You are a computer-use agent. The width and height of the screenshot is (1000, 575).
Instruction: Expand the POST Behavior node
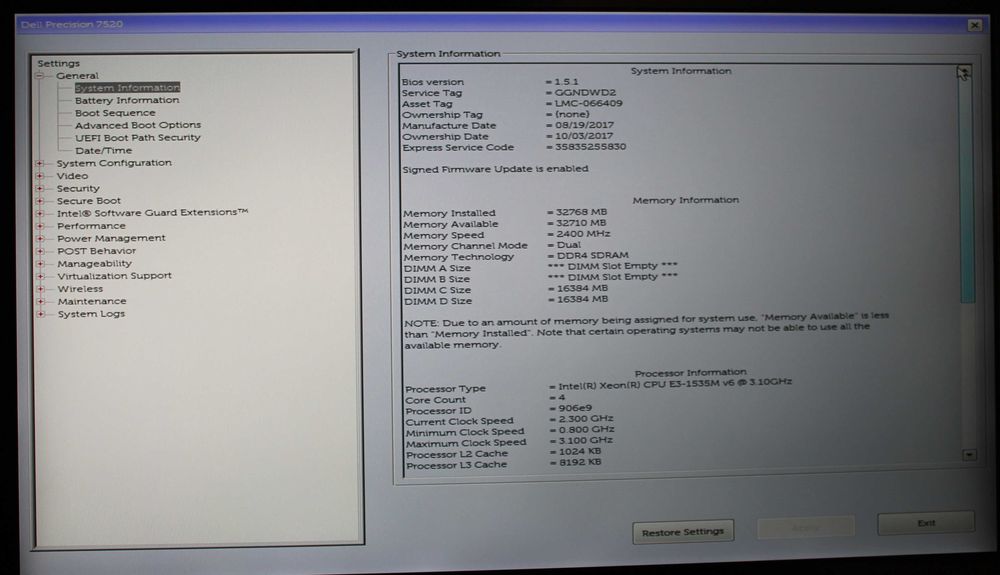point(40,251)
